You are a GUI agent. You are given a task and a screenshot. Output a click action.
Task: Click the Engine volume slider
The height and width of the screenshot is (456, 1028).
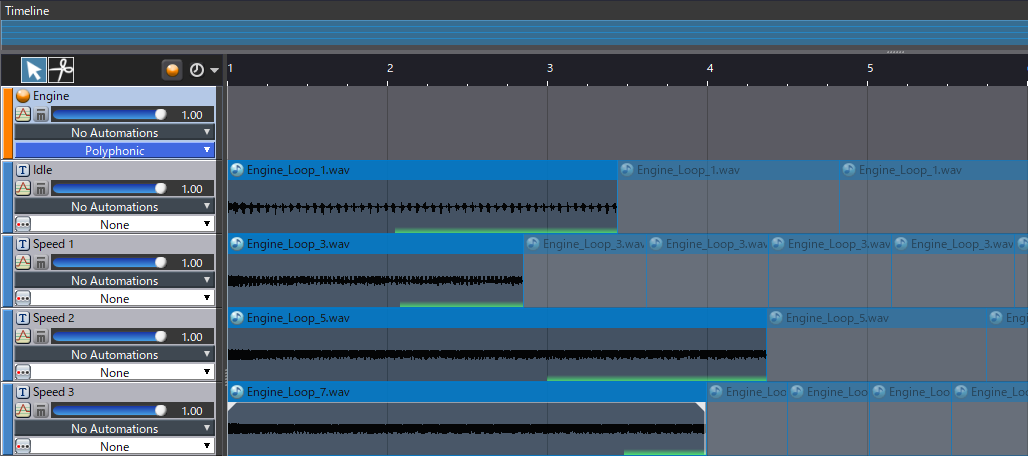109,115
